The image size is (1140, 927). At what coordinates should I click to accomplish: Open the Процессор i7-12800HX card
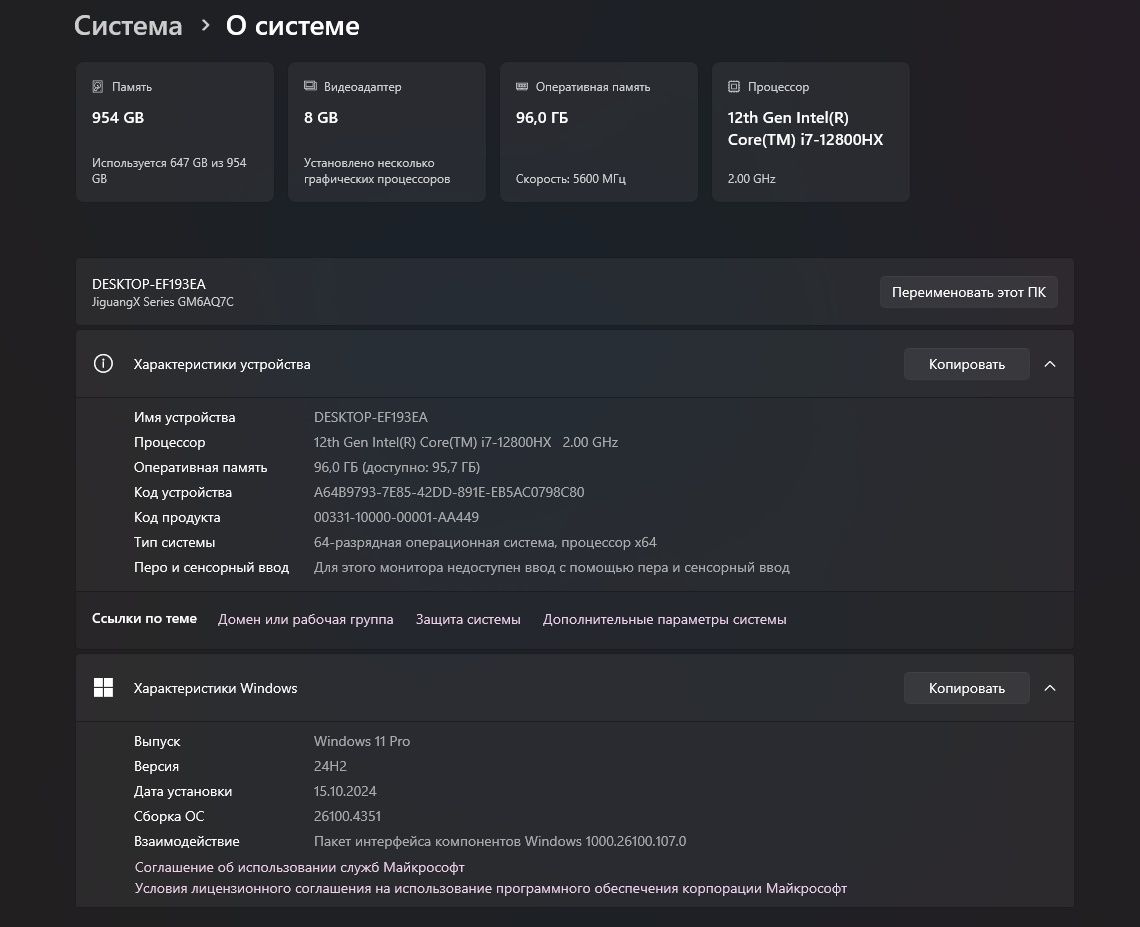click(x=811, y=132)
